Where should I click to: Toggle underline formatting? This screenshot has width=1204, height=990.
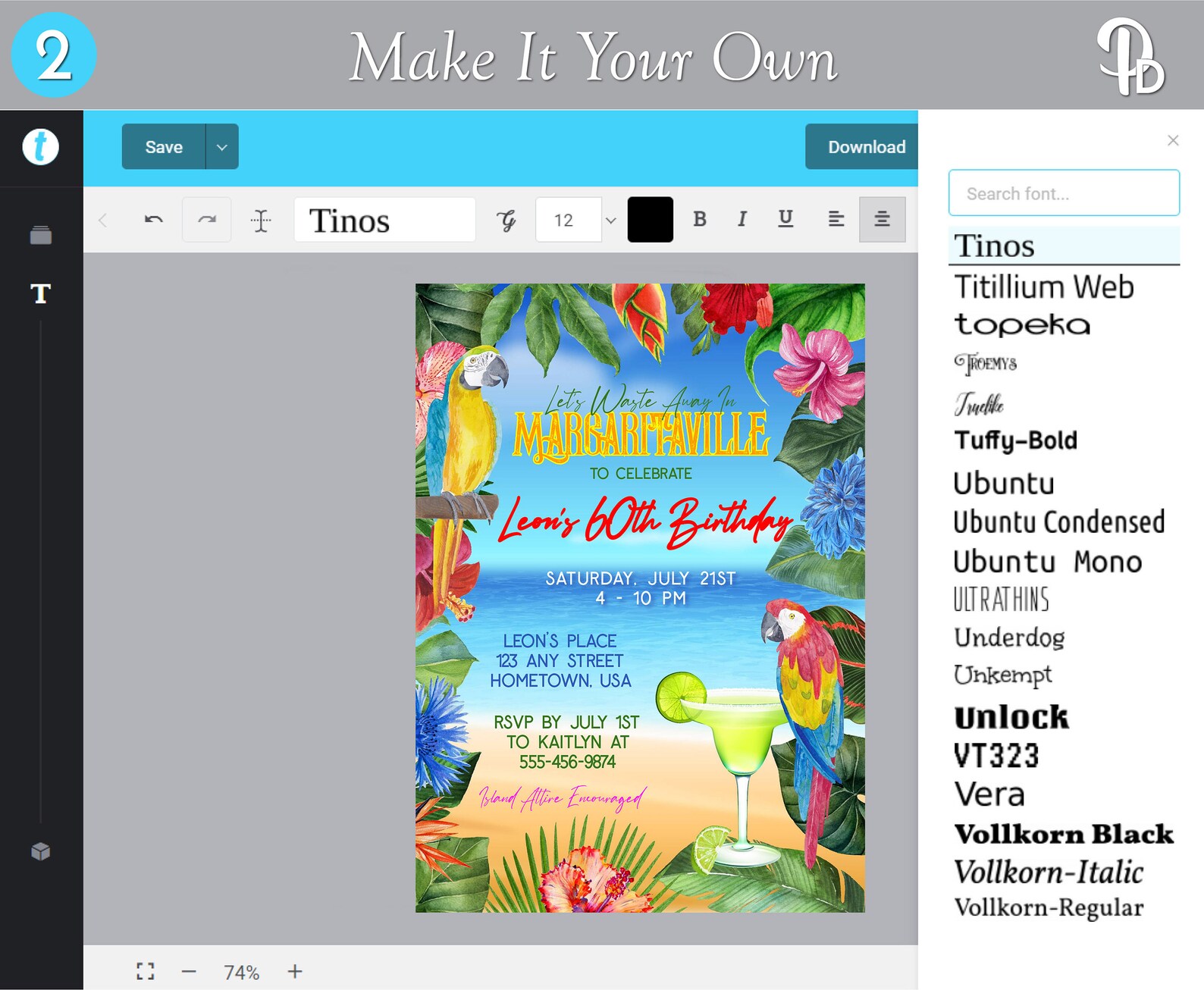785,219
